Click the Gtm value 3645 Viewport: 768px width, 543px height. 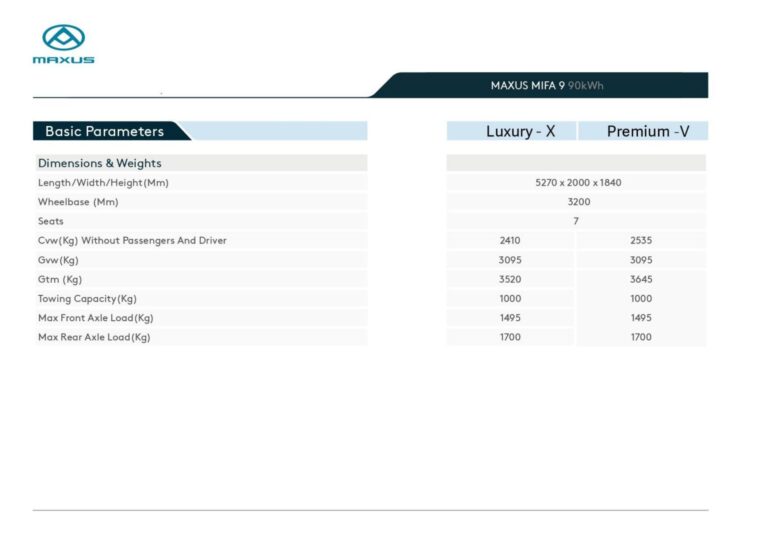point(641,279)
